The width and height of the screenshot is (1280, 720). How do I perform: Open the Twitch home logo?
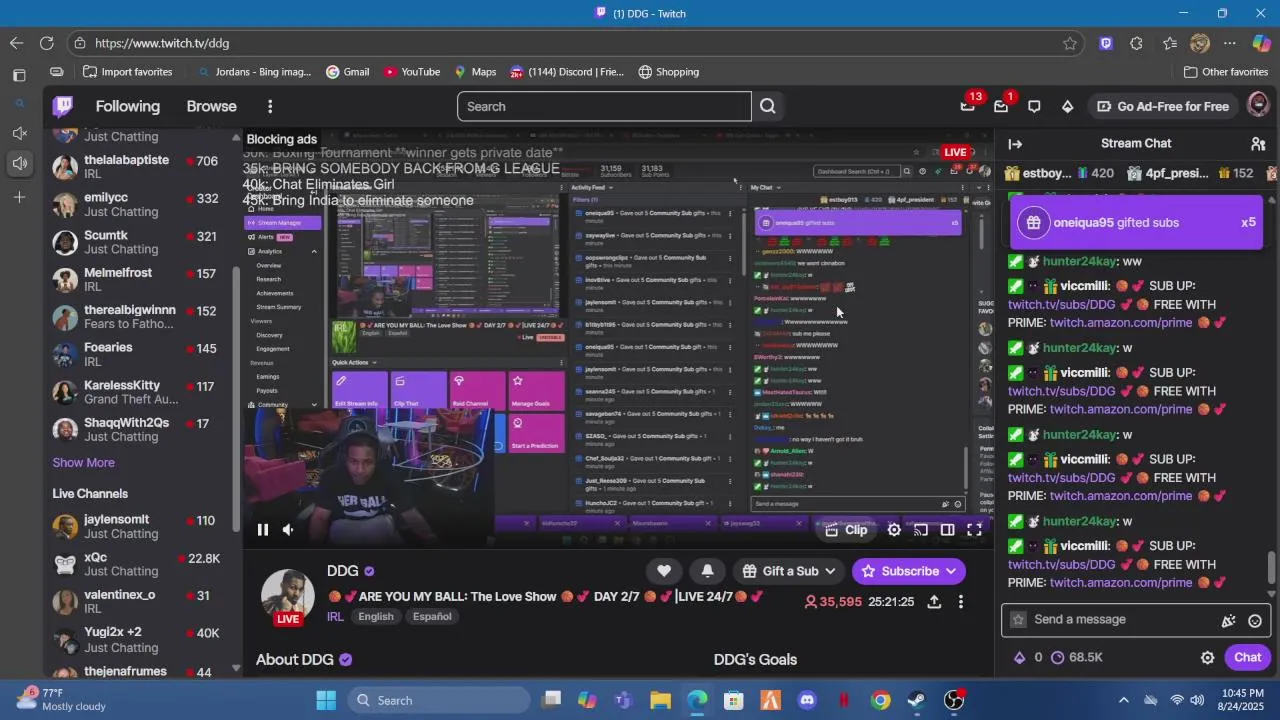pyautogui.click(x=63, y=106)
